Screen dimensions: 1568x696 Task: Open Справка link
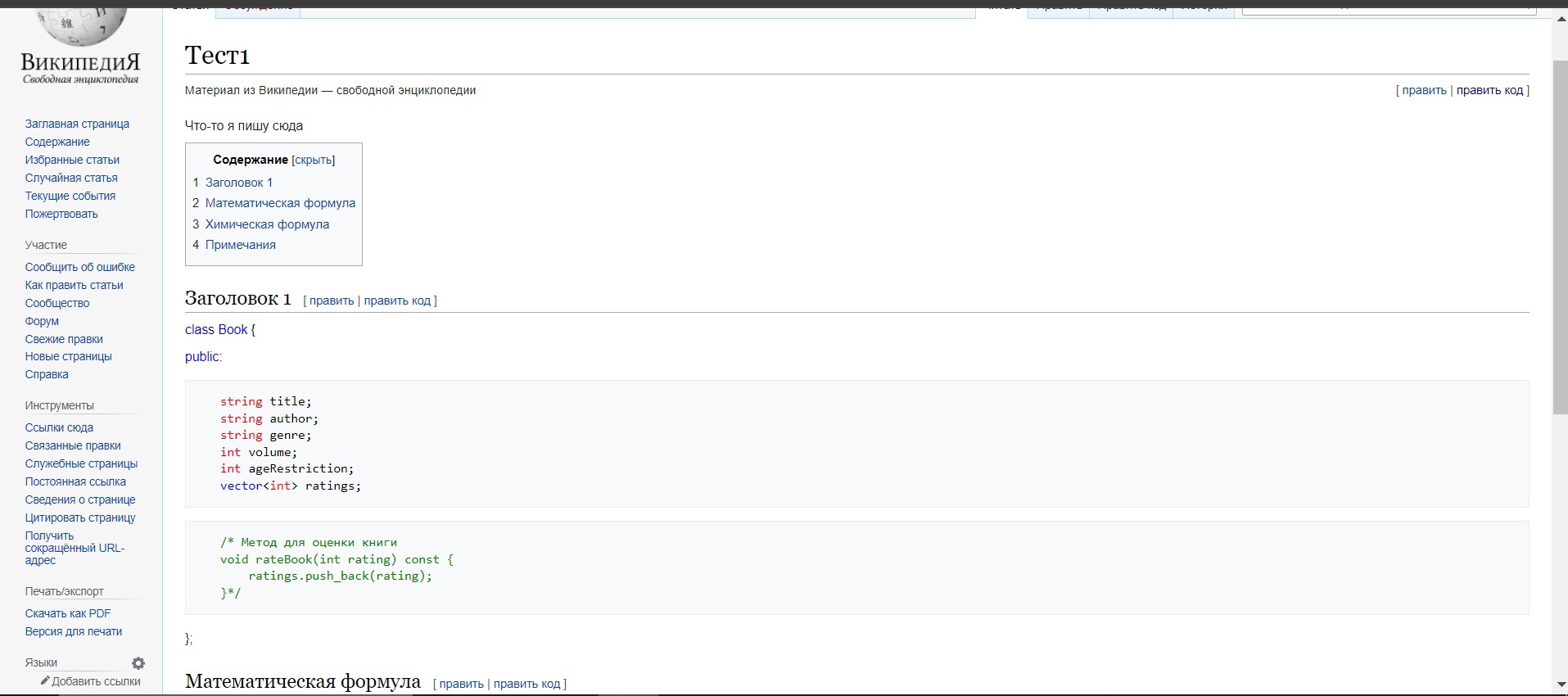click(x=47, y=374)
